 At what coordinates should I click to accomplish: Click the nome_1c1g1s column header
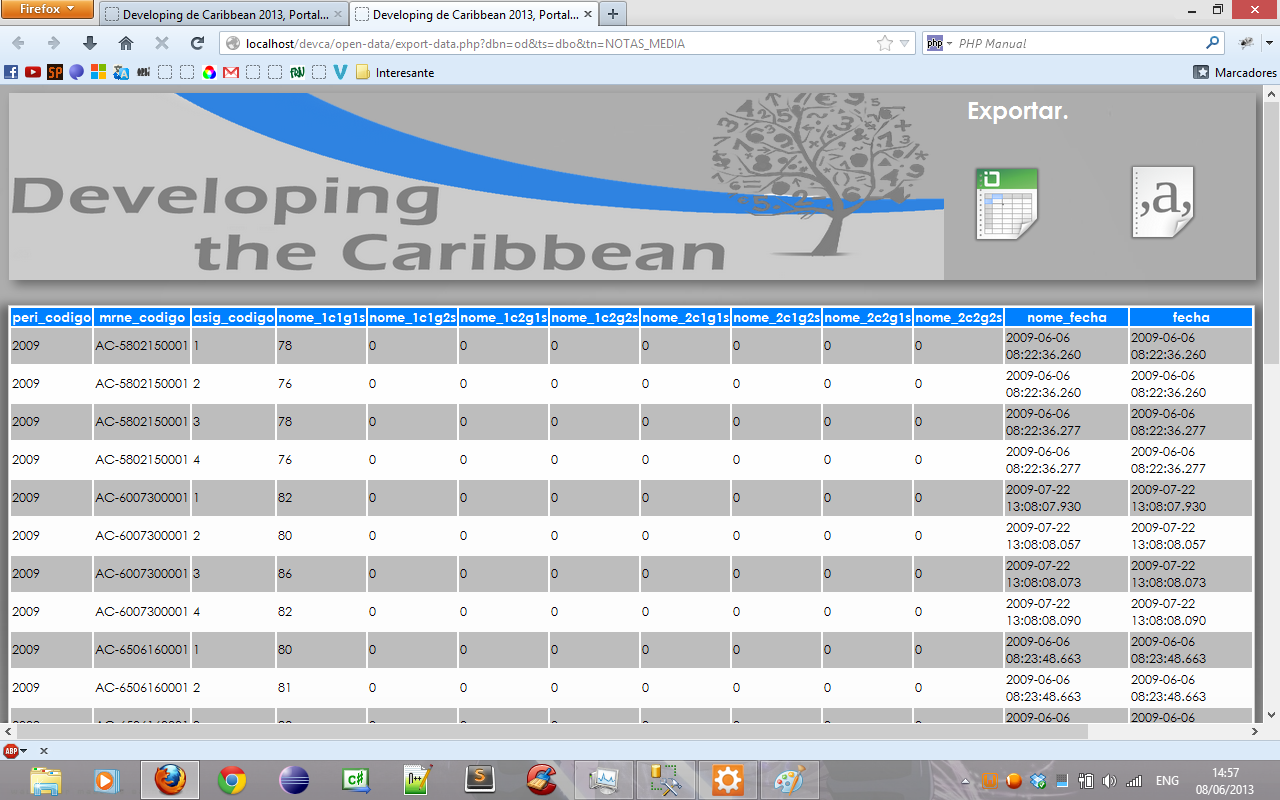coord(321,317)
